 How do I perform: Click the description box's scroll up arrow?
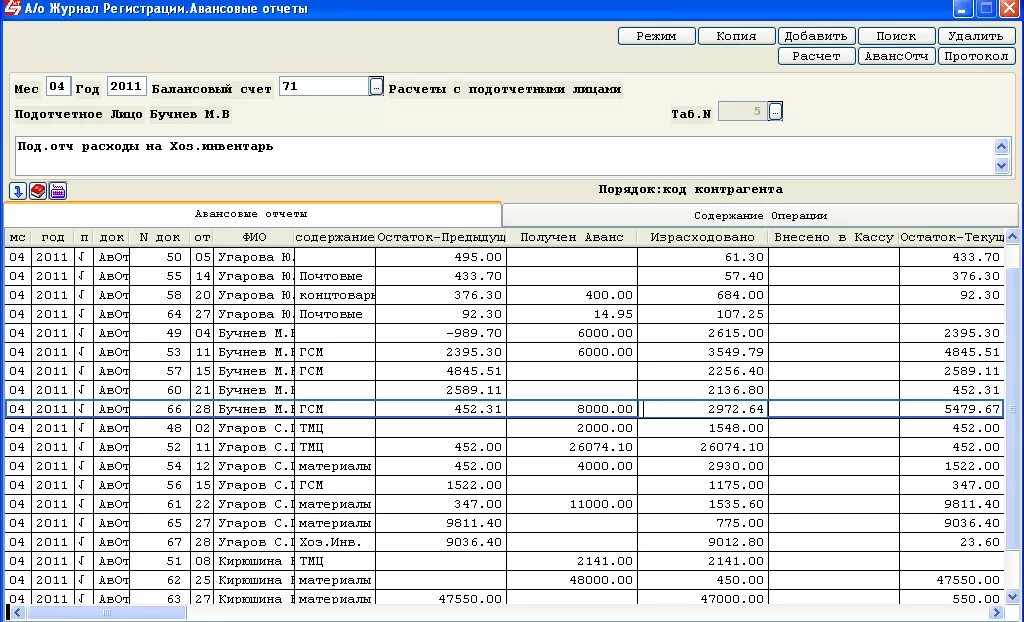tap(1002, 146)
